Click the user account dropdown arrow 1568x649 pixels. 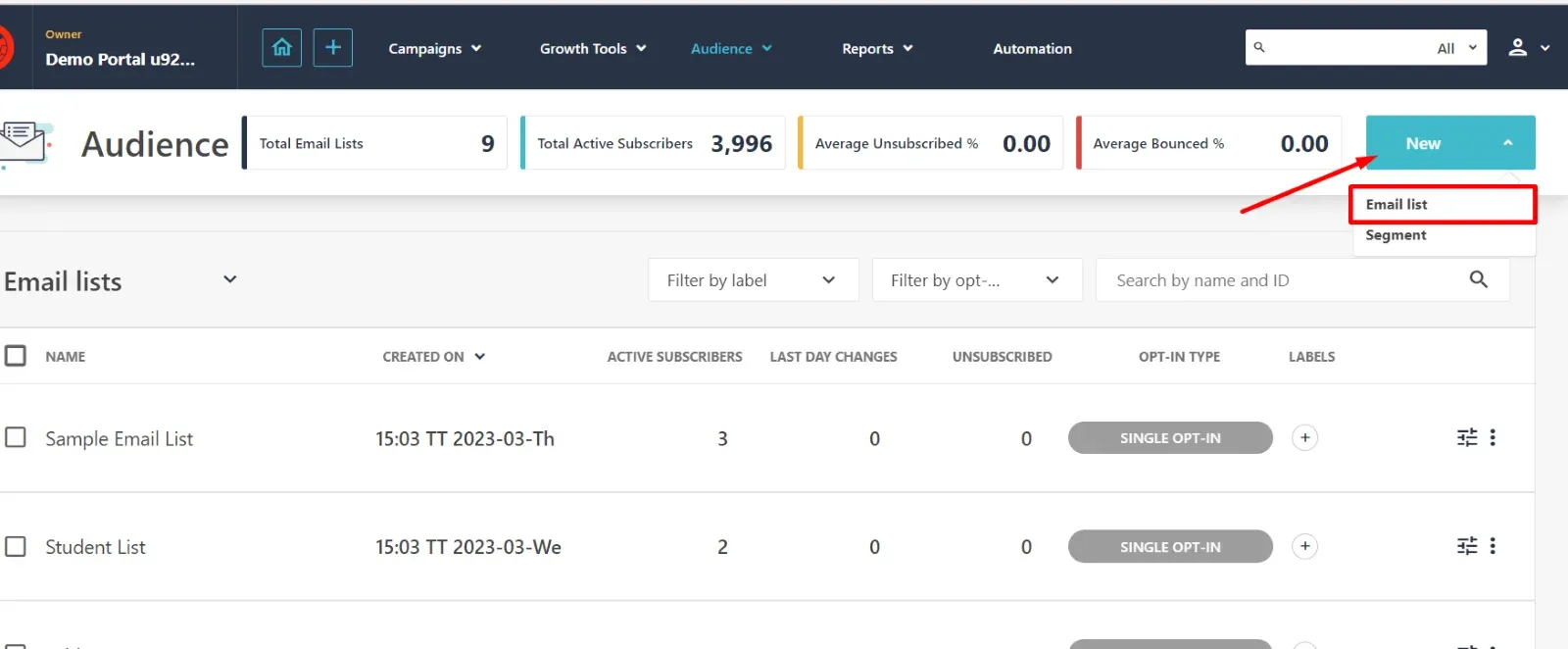point(1545,48)
